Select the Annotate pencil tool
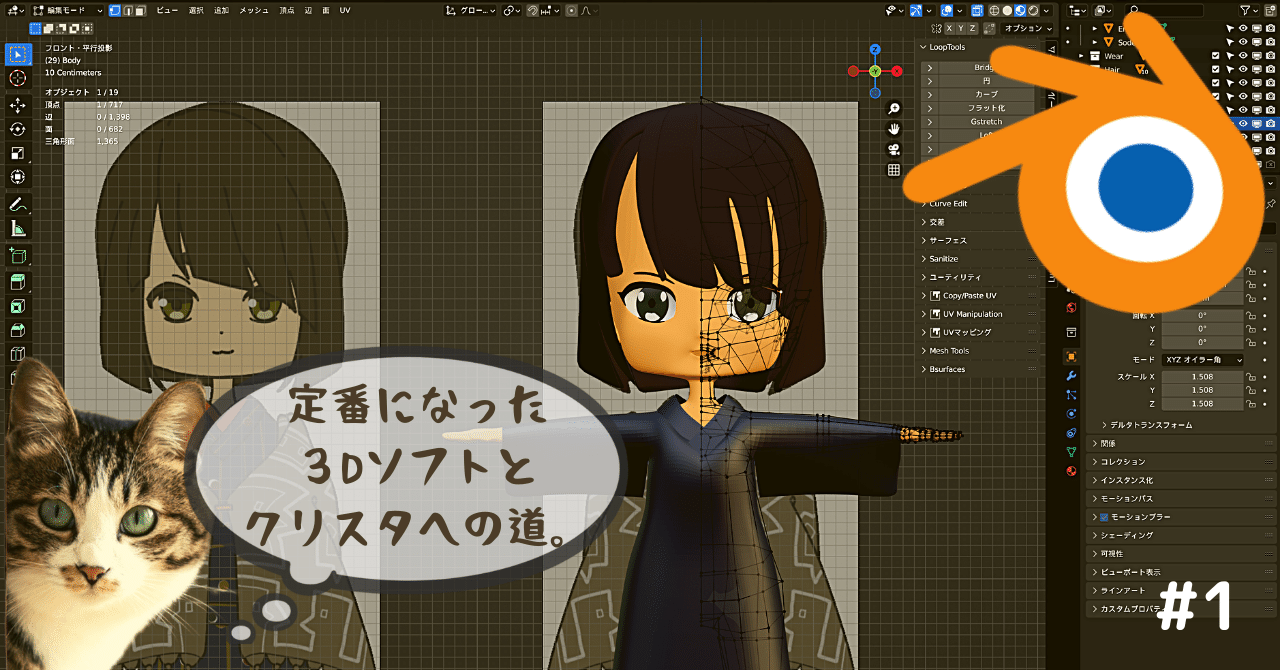1280x670 pixels. click(17, 204)
